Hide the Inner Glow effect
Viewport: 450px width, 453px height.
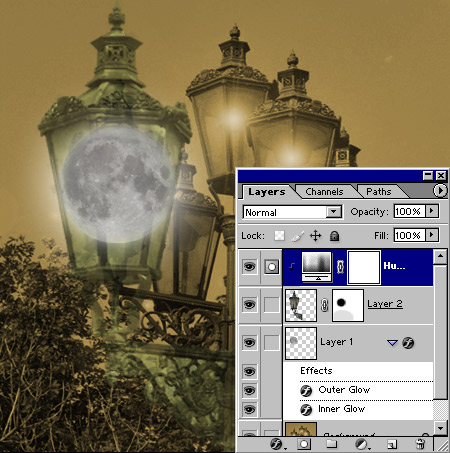(x=249, y=409)
